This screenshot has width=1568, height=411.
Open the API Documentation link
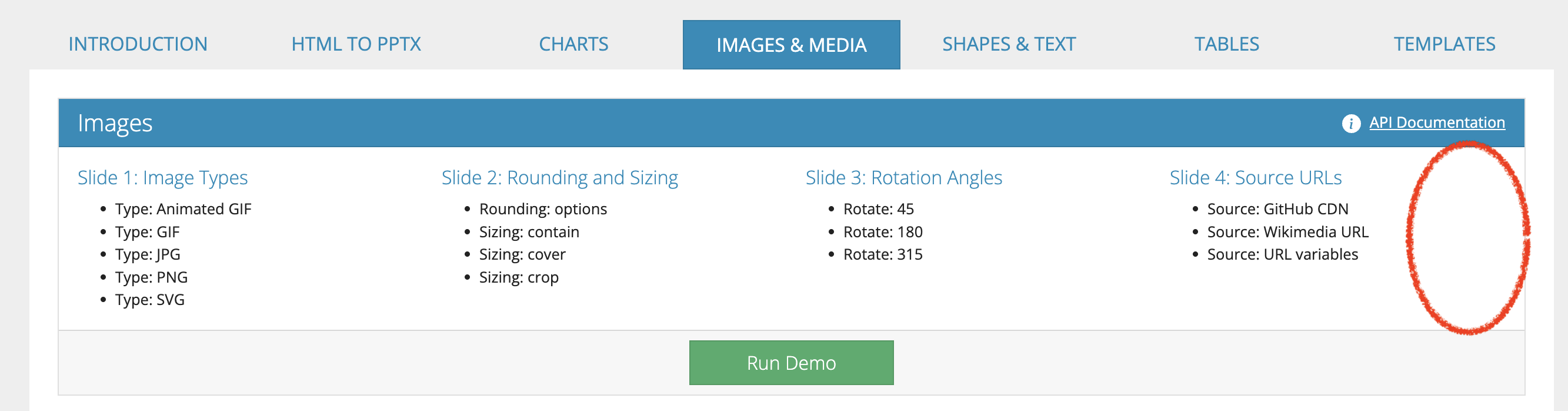[1437, 122]
